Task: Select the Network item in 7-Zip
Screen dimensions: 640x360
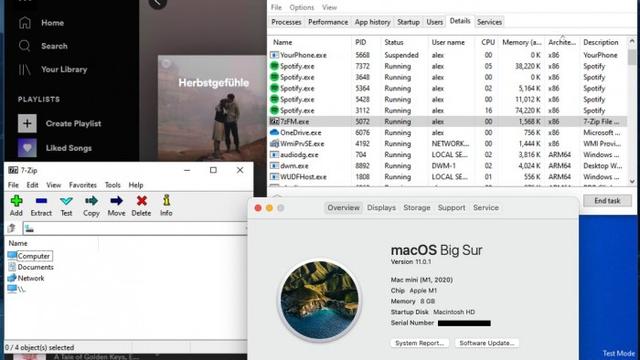Action: click(x=26, y=278)
